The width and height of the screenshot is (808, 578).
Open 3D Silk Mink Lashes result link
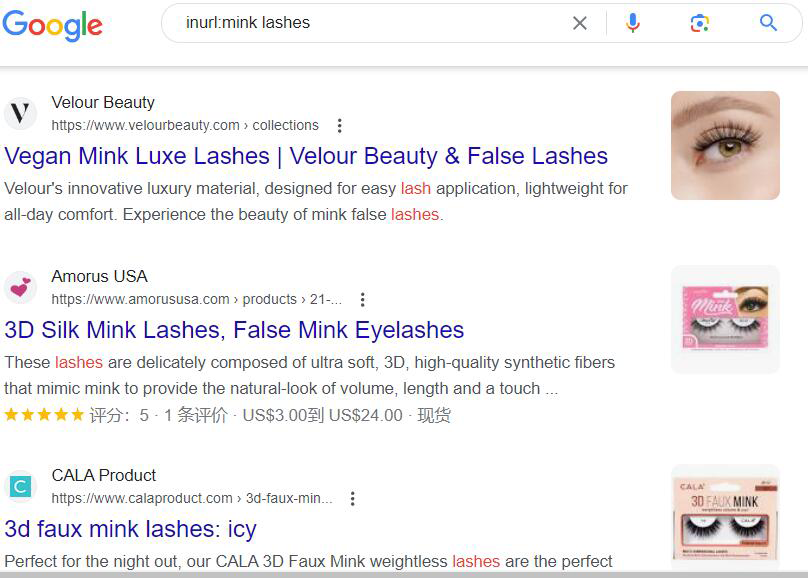[x=234, y=330]
